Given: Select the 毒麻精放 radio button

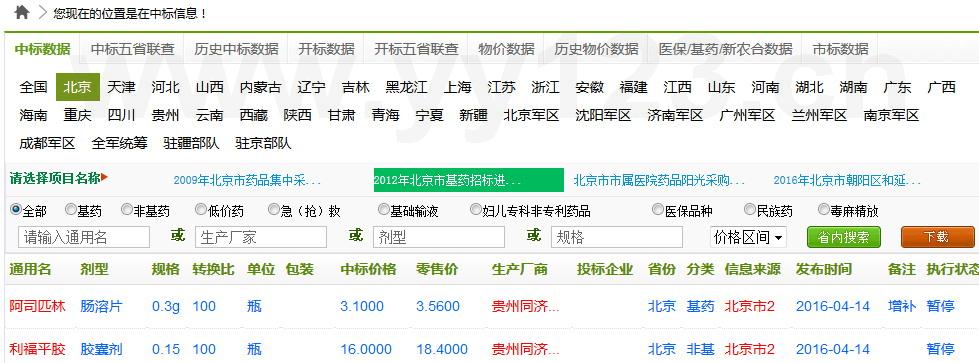Looking at the screenshot, I should click(x=824, y=210).
